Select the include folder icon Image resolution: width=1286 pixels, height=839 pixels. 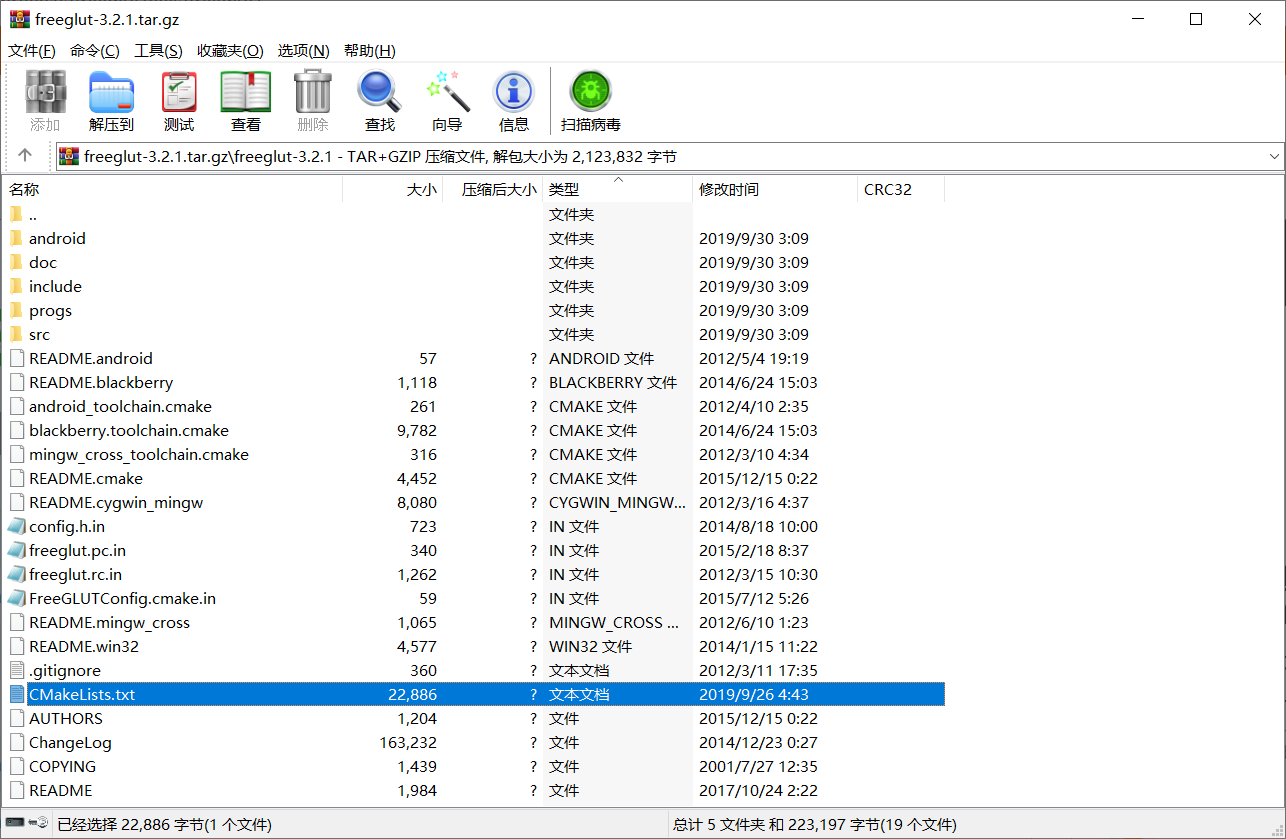click(16, 286)
